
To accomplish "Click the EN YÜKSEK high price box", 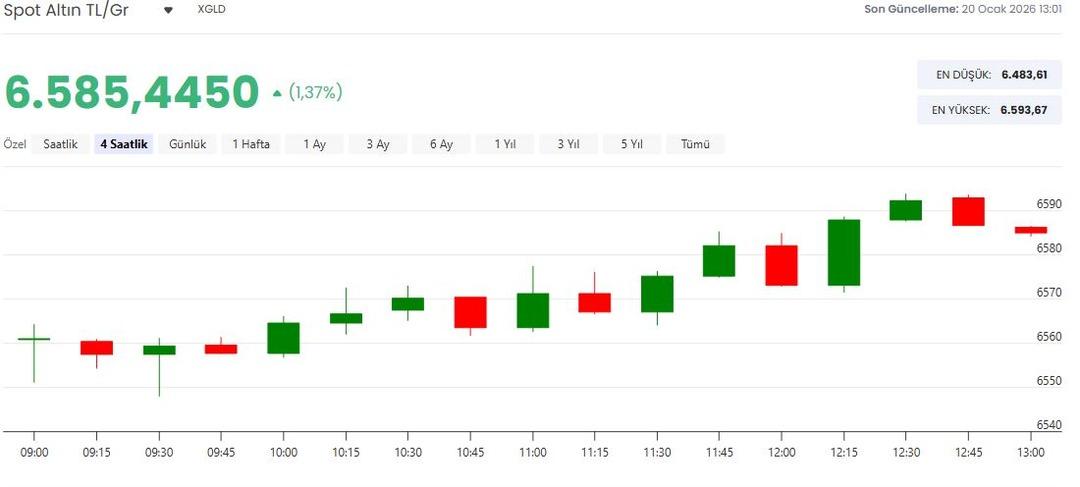I will pyautogui.click(x=989, y=109).
